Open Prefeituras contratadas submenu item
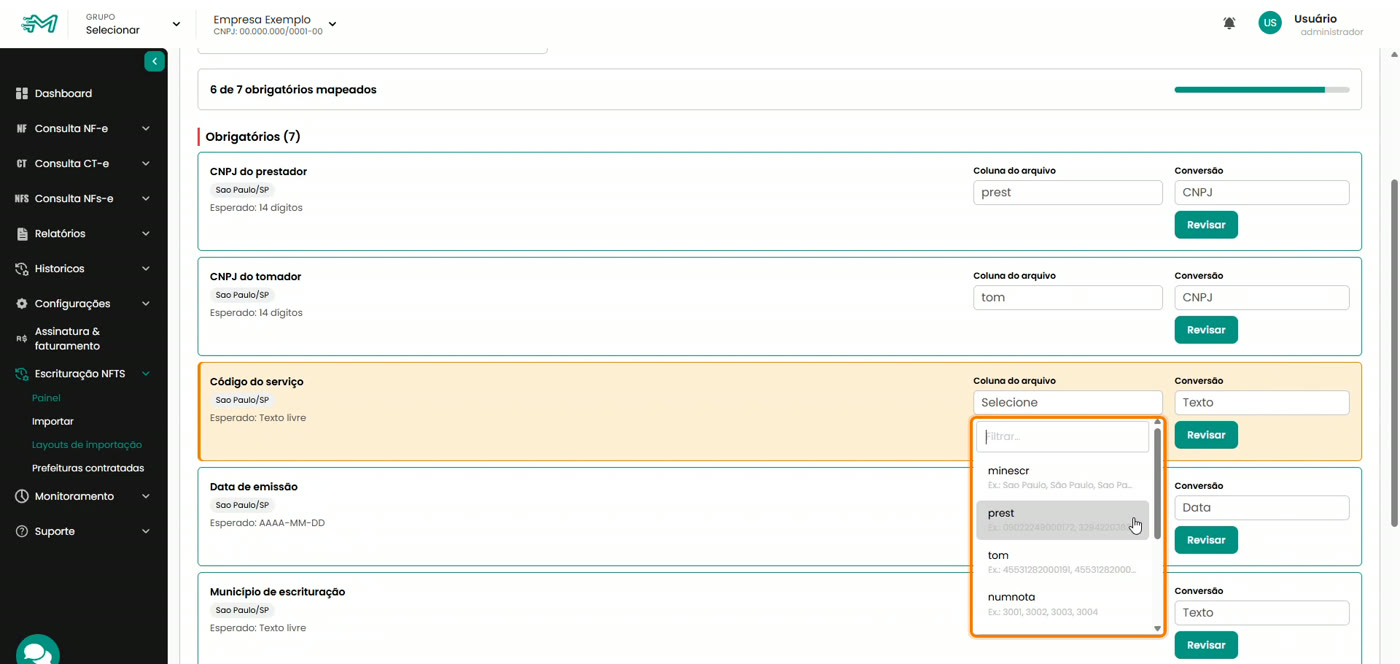1400x664 pixels. coord(88,468)
